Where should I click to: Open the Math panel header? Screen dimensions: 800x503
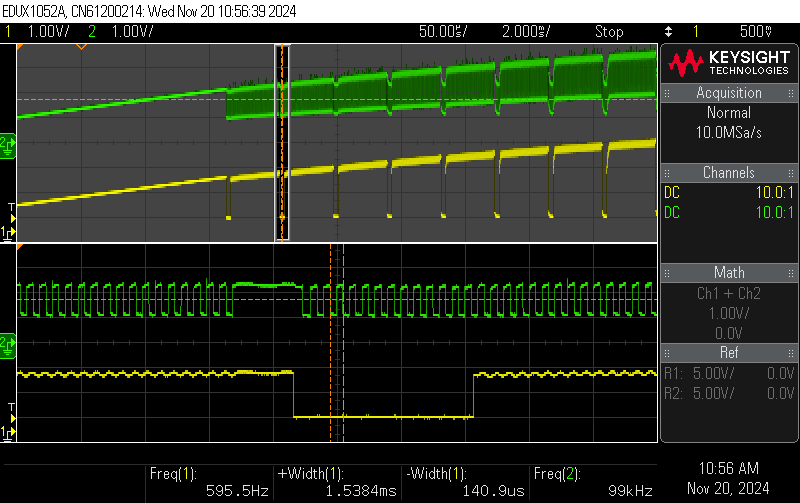tap(729, 272)
